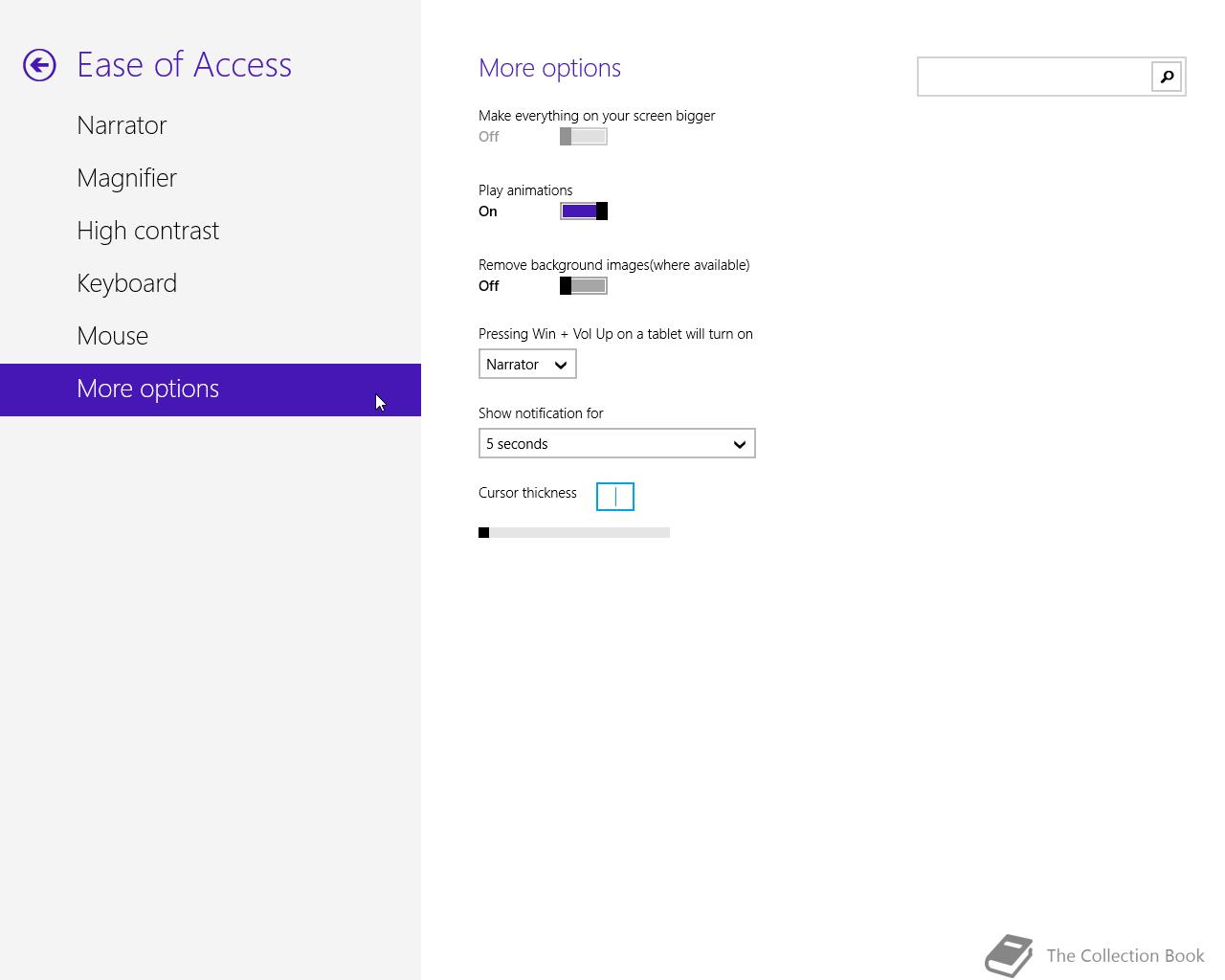Turn off Play animations switch
The width and height of the screenshot is (1225, 980).
583,212
